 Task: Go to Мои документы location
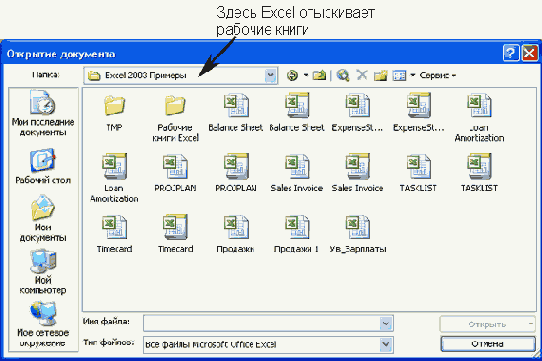(43, 219)
